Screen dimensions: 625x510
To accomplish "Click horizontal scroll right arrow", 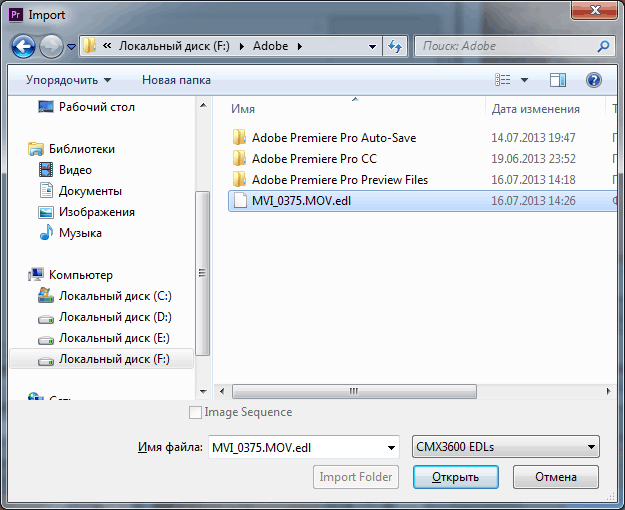I will tap(608, 391).
